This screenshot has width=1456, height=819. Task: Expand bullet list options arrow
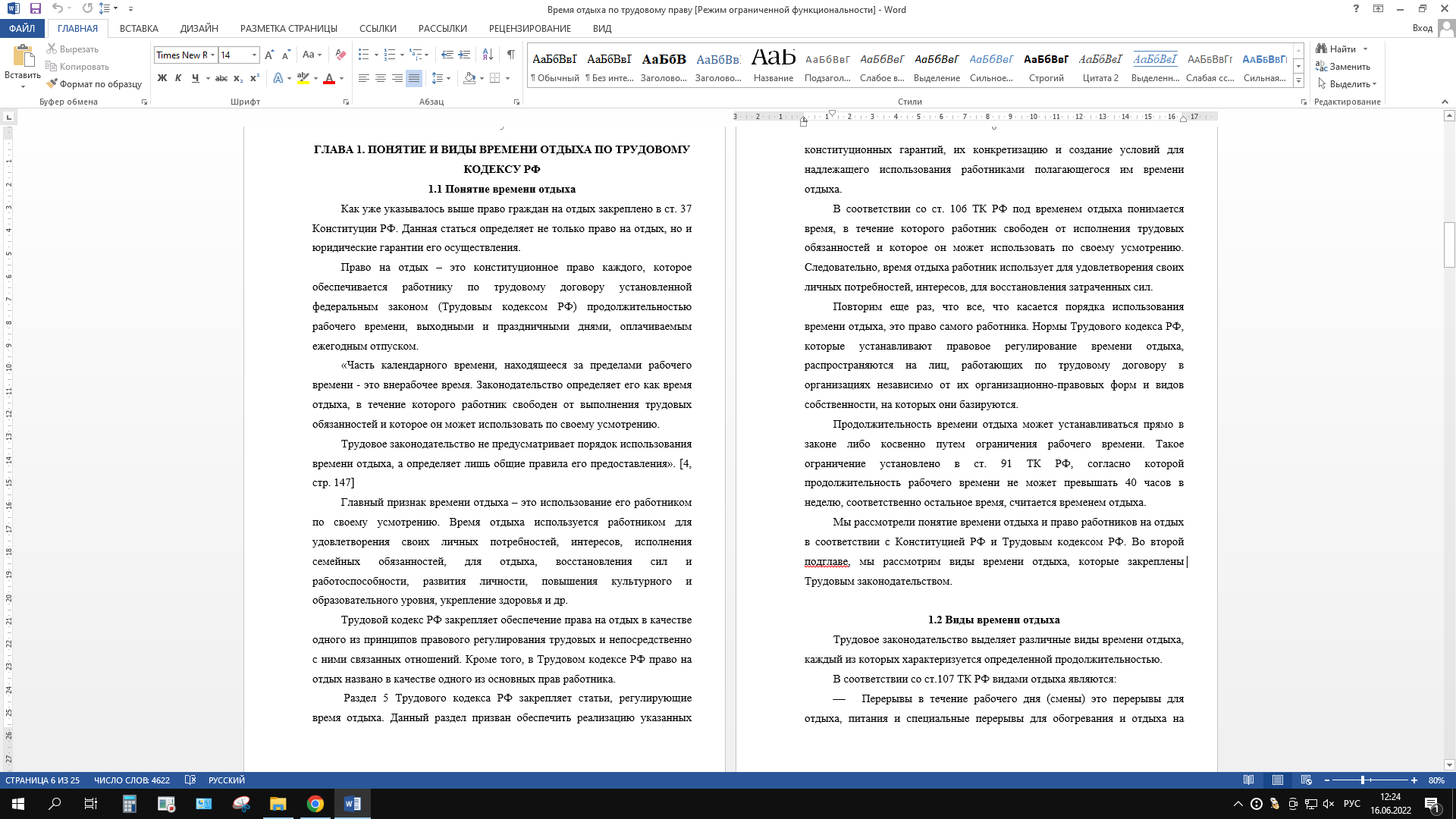[x=376, y=55]
